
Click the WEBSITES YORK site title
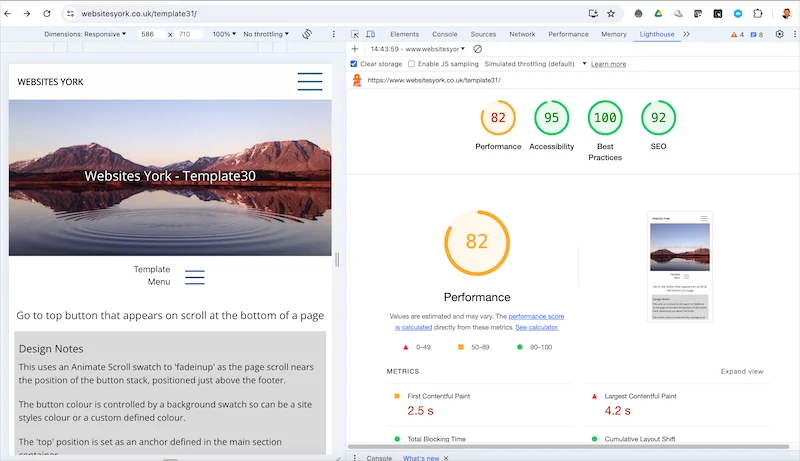50,82
